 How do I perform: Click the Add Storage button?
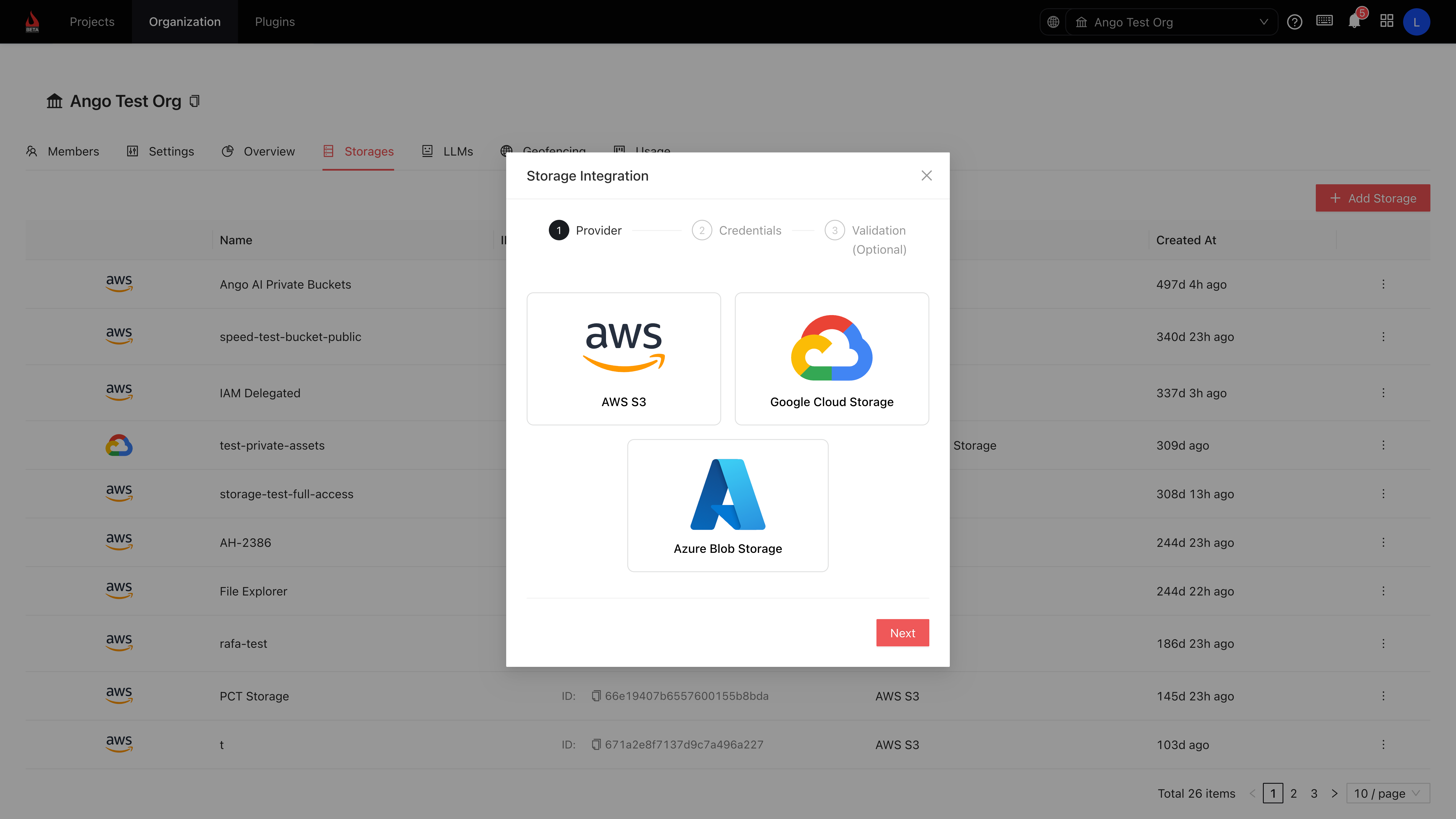[1372, 198]
